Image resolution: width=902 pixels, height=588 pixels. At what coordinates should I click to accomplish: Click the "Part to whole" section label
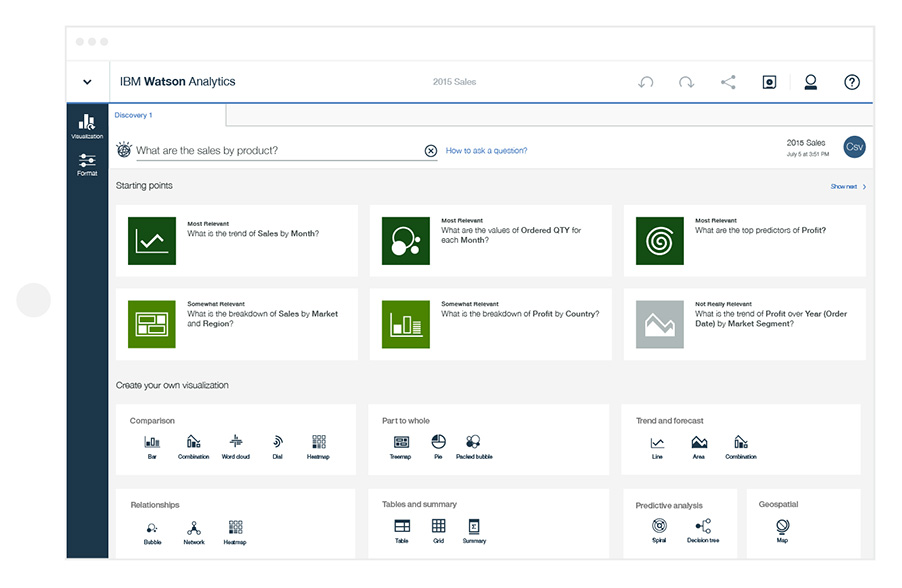(x=406, y=421)
